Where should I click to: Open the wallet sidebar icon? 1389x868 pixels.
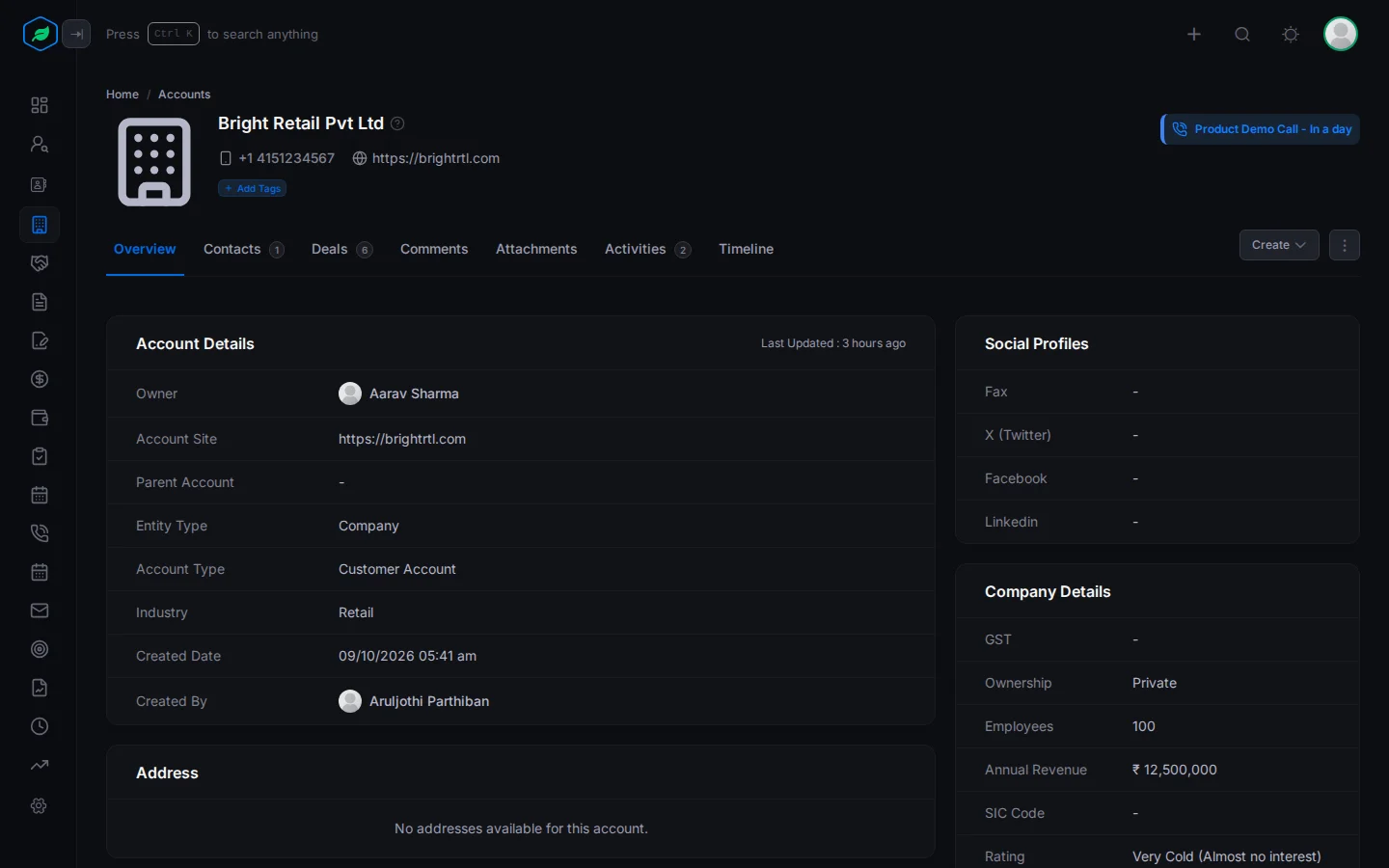(40, 418)
